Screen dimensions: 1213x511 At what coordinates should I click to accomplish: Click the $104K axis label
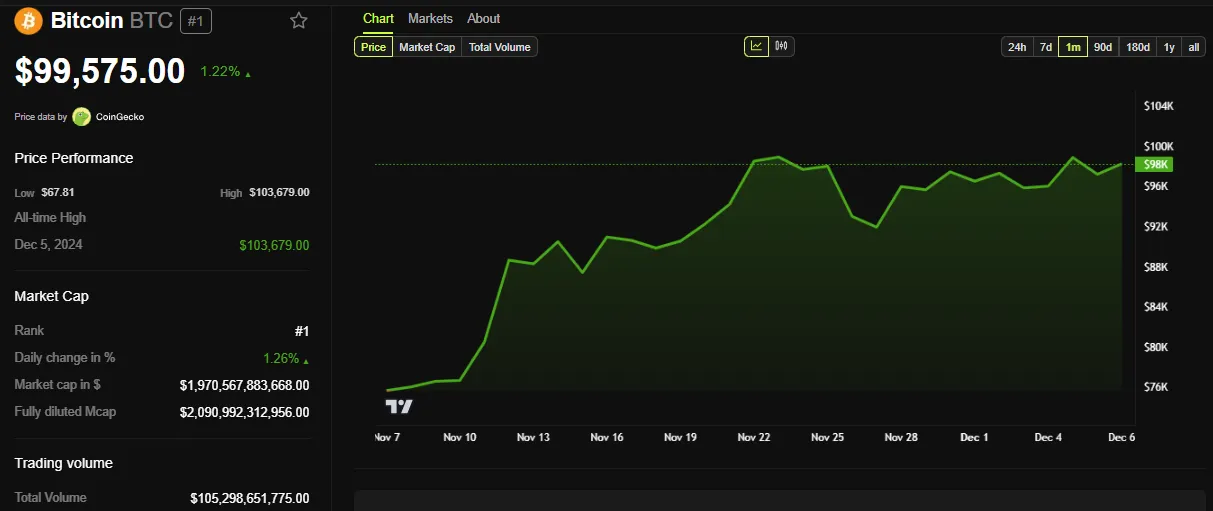click(1158, 106)
